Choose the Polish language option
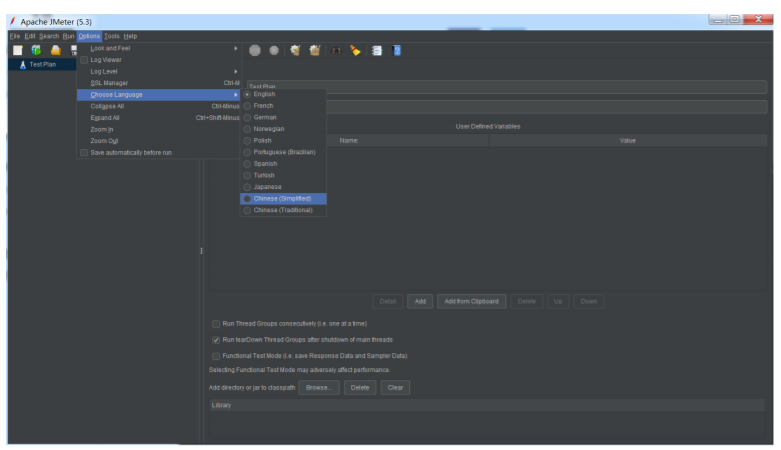The width and height of the screenshot is (781, 450). (x=283, y=141)
